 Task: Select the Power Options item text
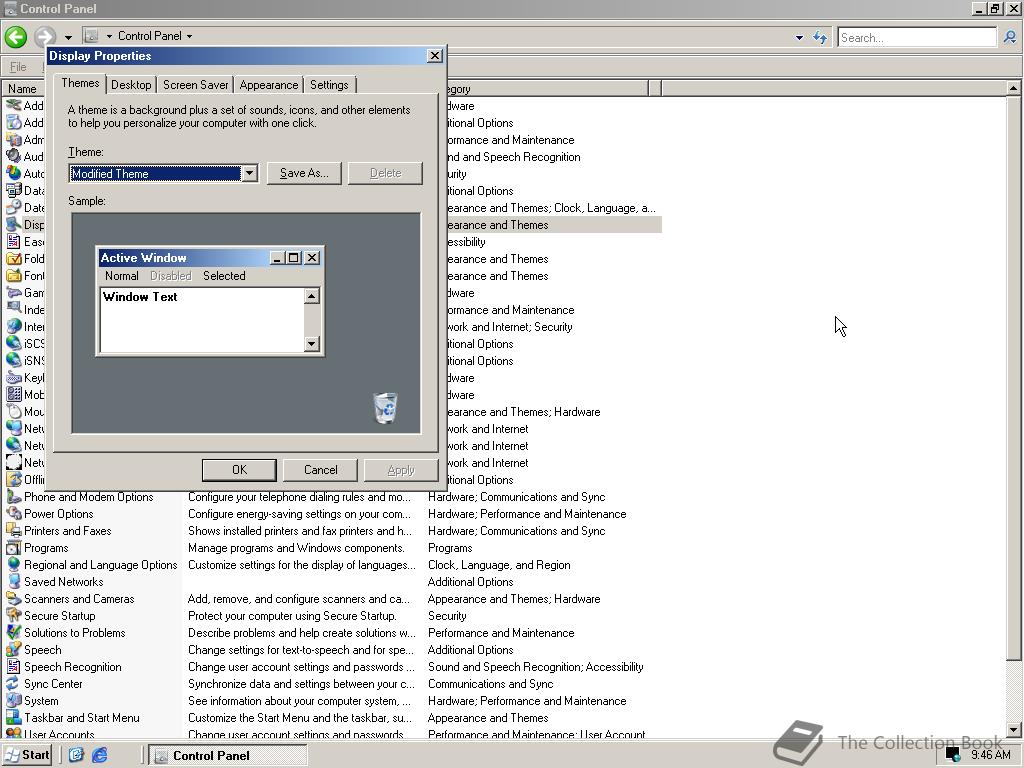[x=59, y=514]
